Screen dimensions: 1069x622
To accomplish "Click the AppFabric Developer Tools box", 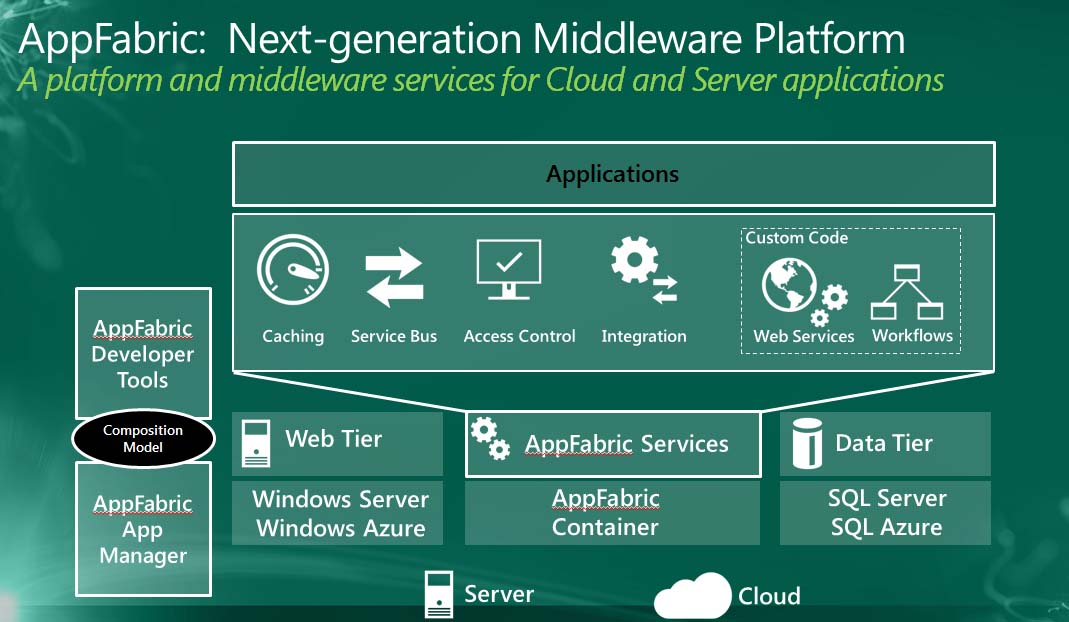I will 143,354.
